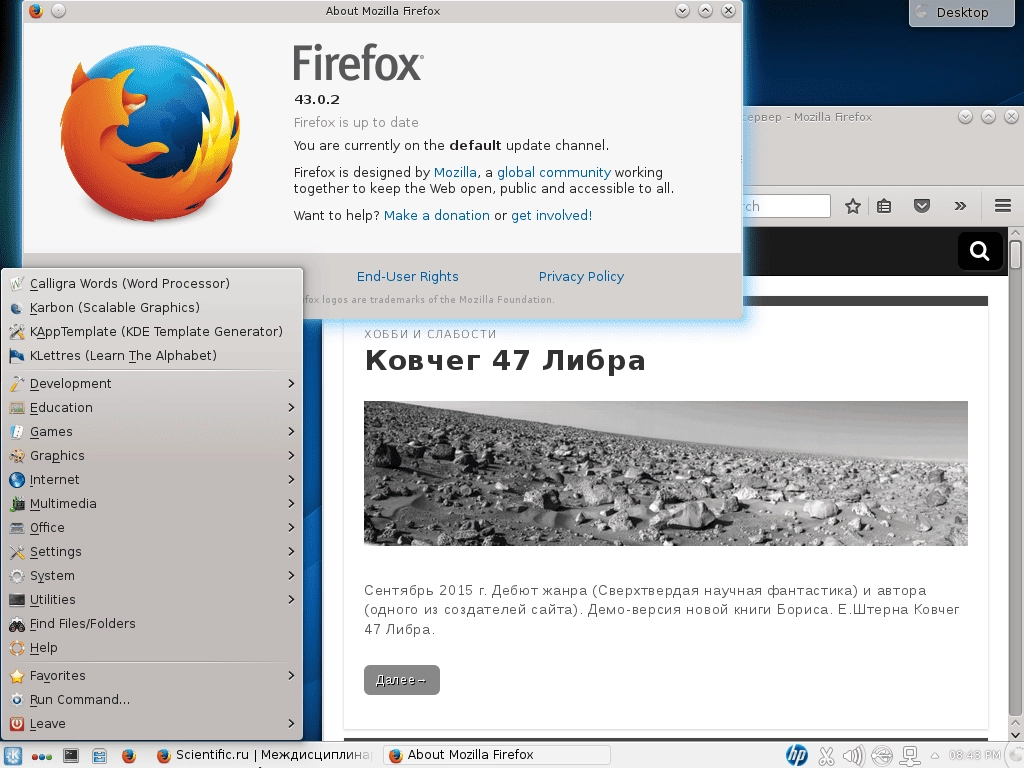The height and width of the screenshot is (768, 1024).
Task: Select the About Mozilla Firefox taskbar entry
Action: click(x=496, y=755)
